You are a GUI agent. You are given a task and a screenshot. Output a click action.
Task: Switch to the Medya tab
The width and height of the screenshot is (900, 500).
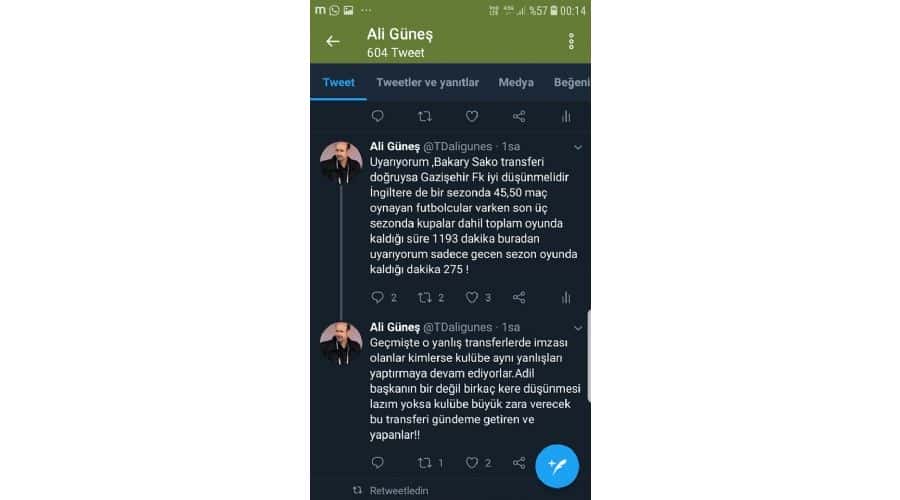coord(516,83)
